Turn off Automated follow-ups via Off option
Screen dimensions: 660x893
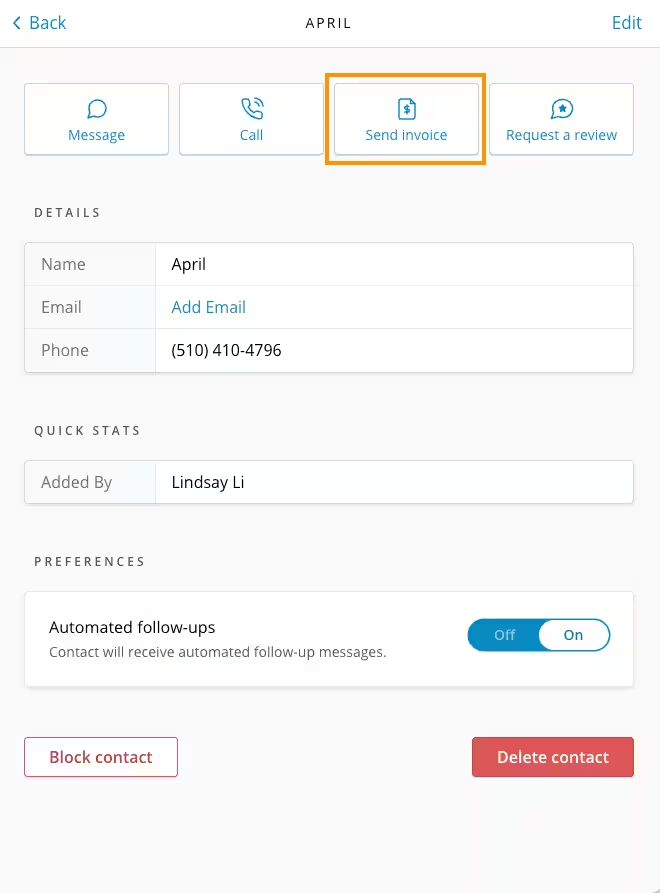click(504, 635)
